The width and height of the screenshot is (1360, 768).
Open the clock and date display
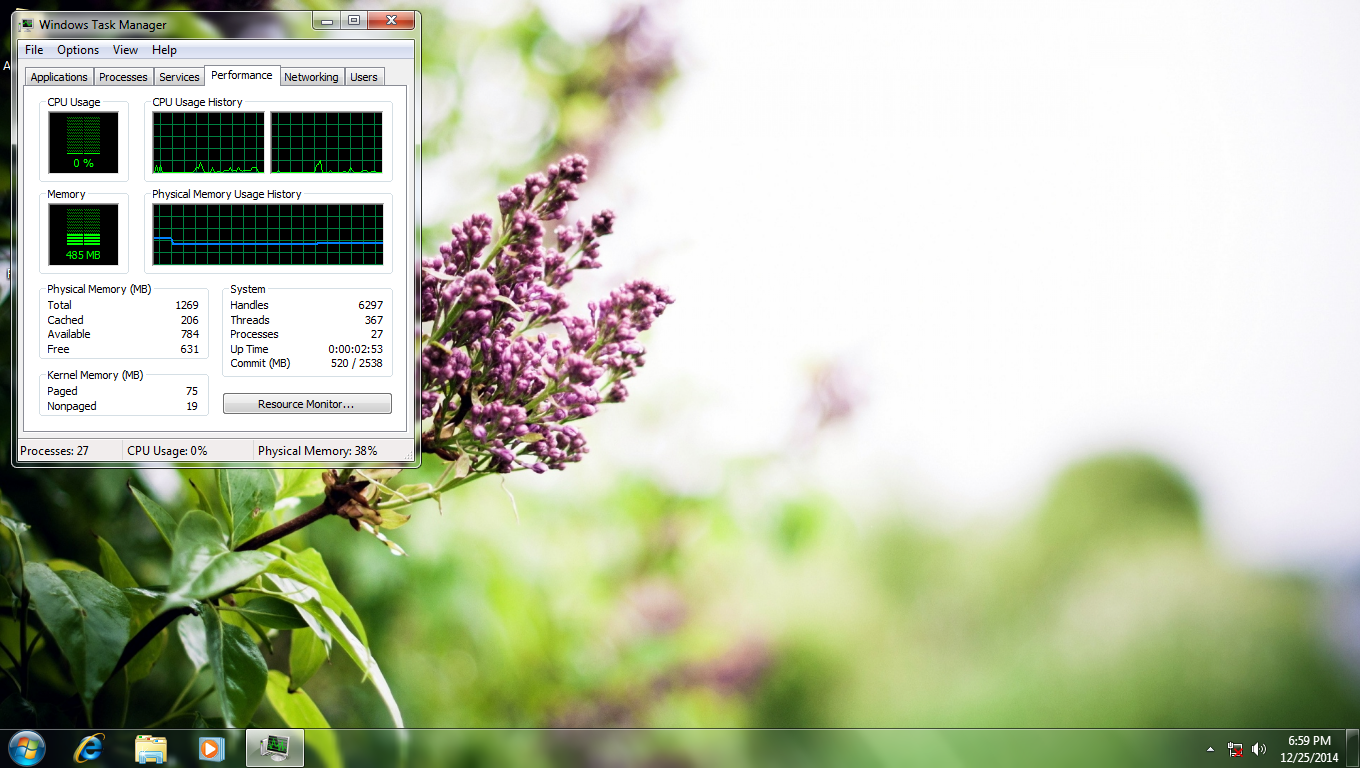click(x=1309, y=749)
